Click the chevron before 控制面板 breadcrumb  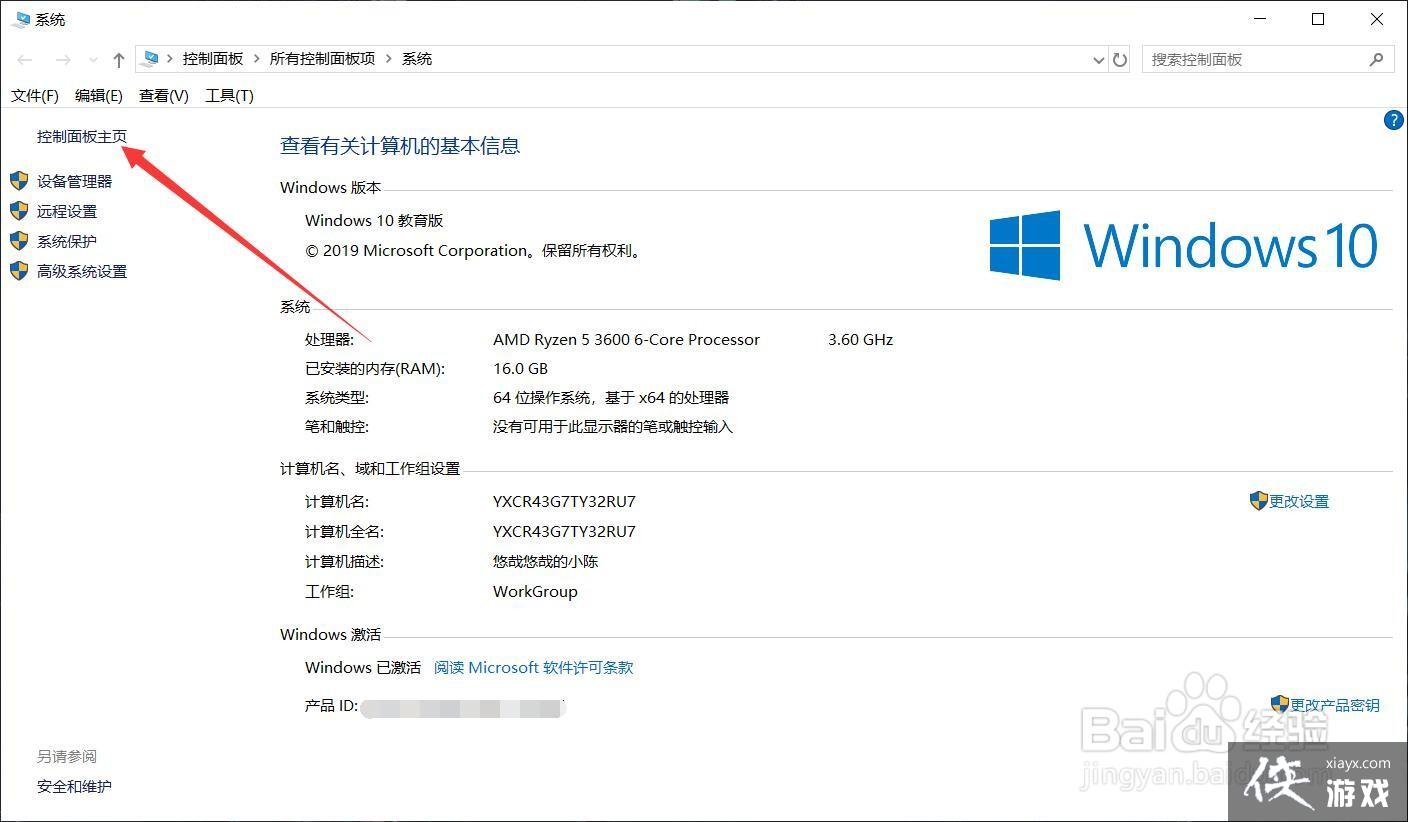click(170, 59)
